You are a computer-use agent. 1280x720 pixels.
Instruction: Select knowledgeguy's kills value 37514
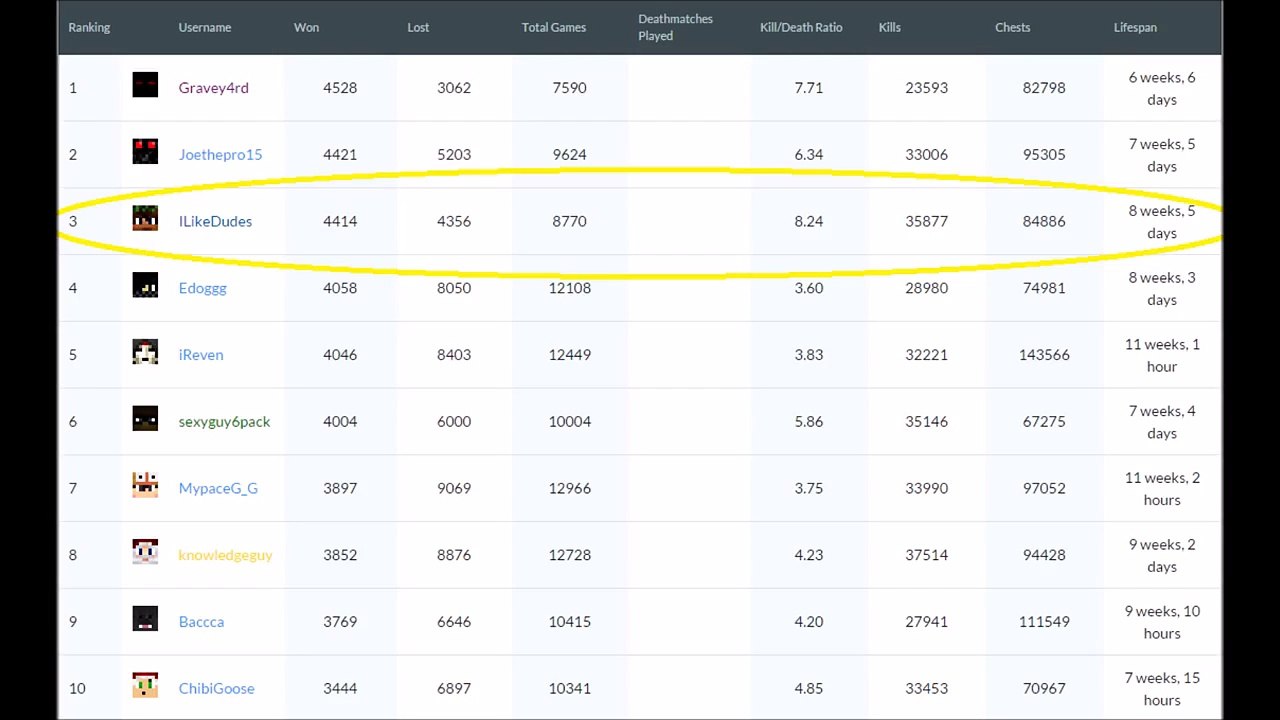[x=926, y=555]
